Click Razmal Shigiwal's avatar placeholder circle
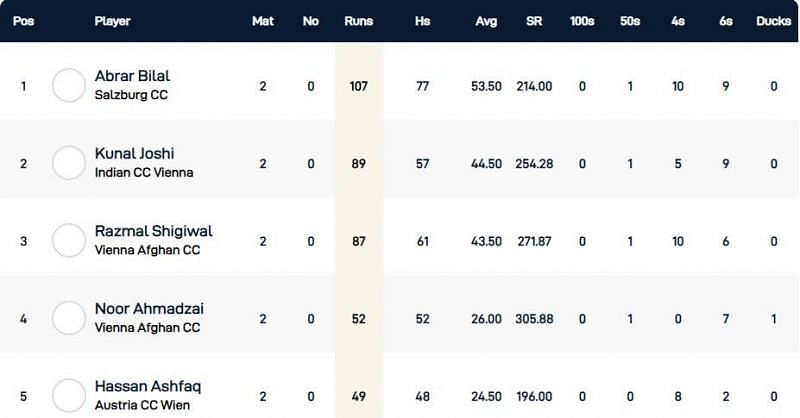800x418 pixels. (x=69, y=241)
